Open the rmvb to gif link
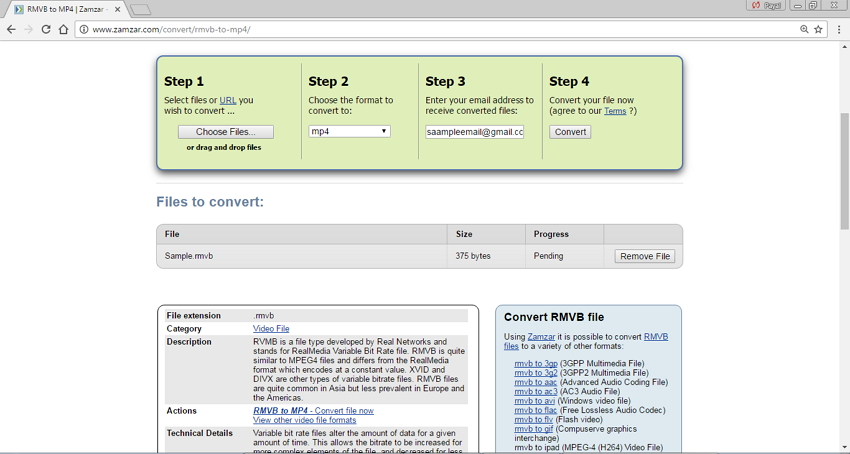The image size is (850, 454). coord(533,429)
